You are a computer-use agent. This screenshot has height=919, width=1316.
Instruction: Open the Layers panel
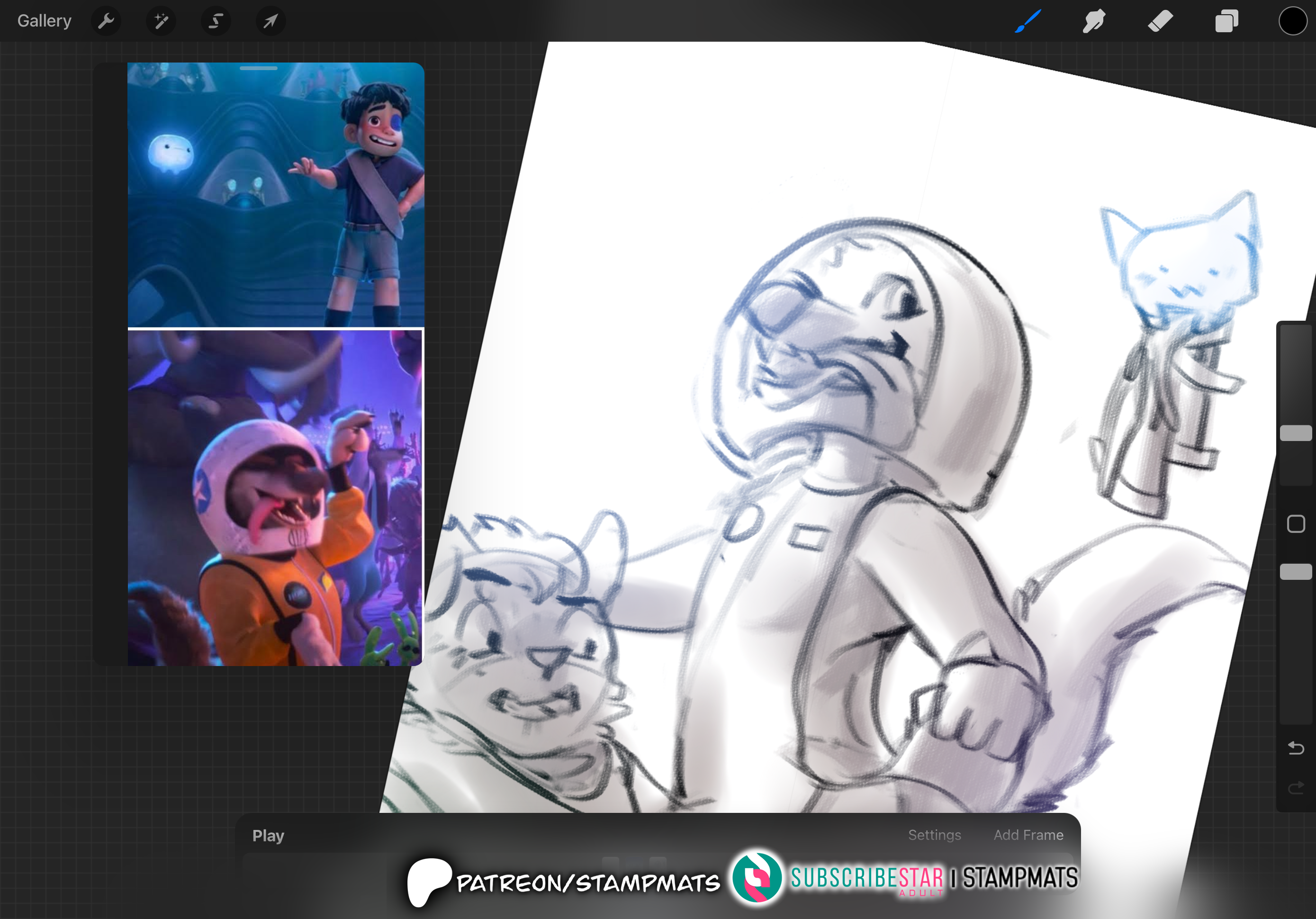click(x=1226, y=21)
